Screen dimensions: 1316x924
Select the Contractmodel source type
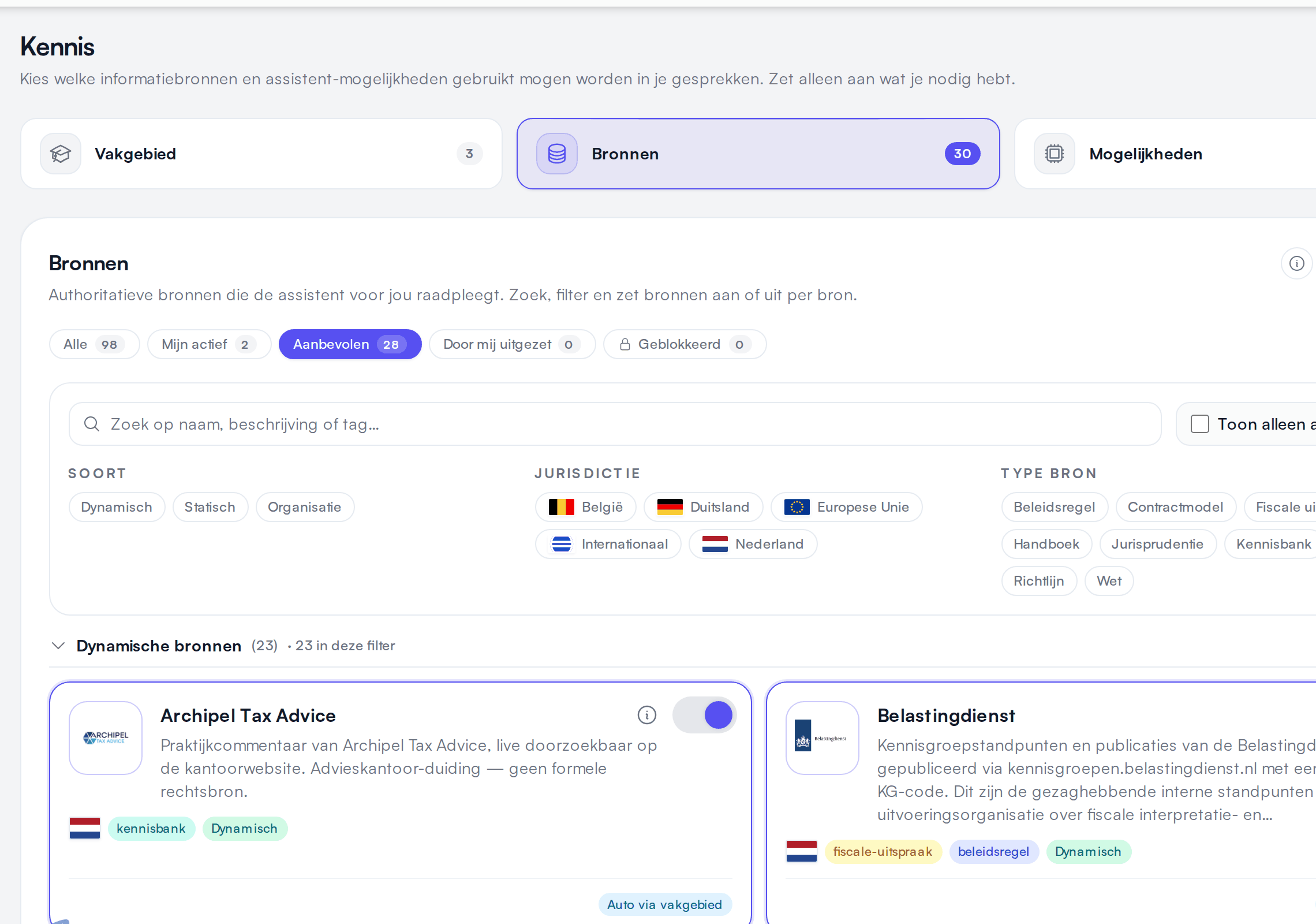1176,507
